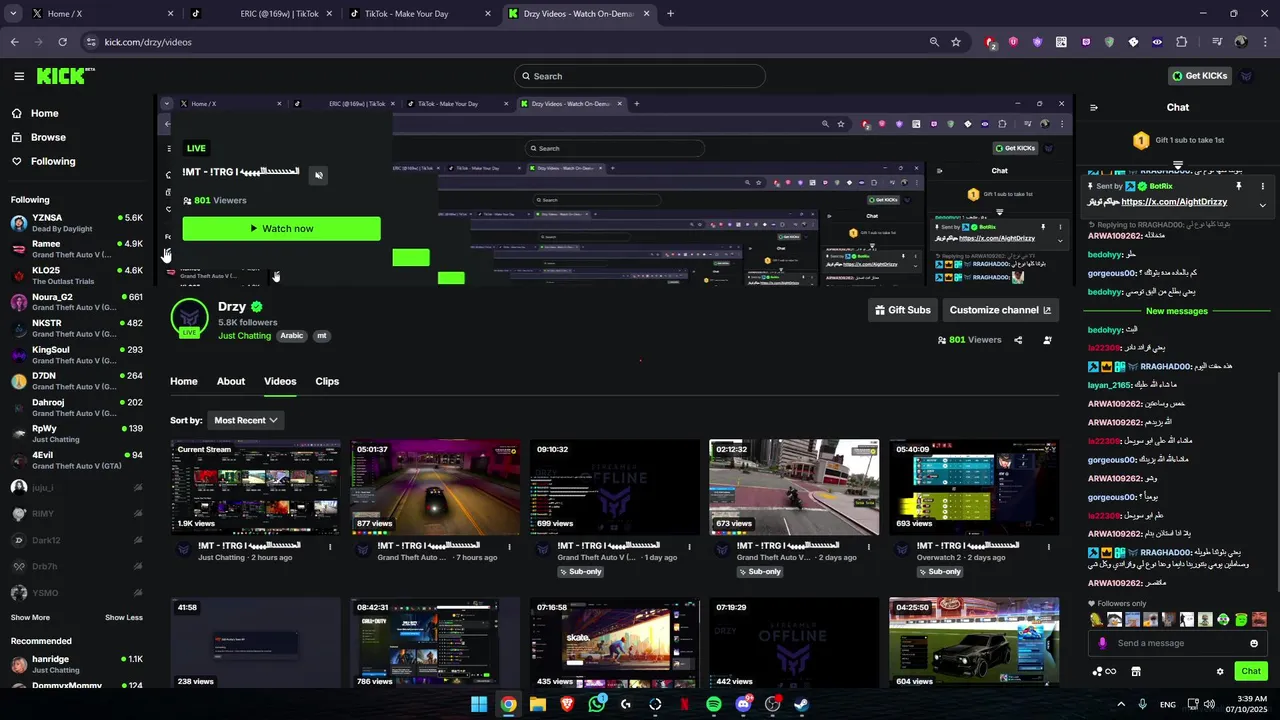Image resolution: width=1280 pixels, height=720 pixels.
Task: Open the skate. video thumbnail
Action: (x=615, y=643)
